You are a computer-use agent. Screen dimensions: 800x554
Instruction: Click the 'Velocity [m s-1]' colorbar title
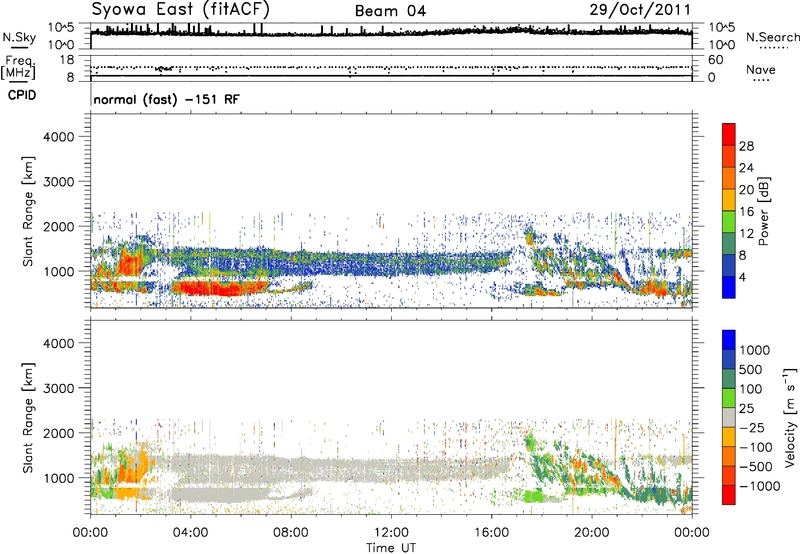pyautogui.click(x=790, y=417)
